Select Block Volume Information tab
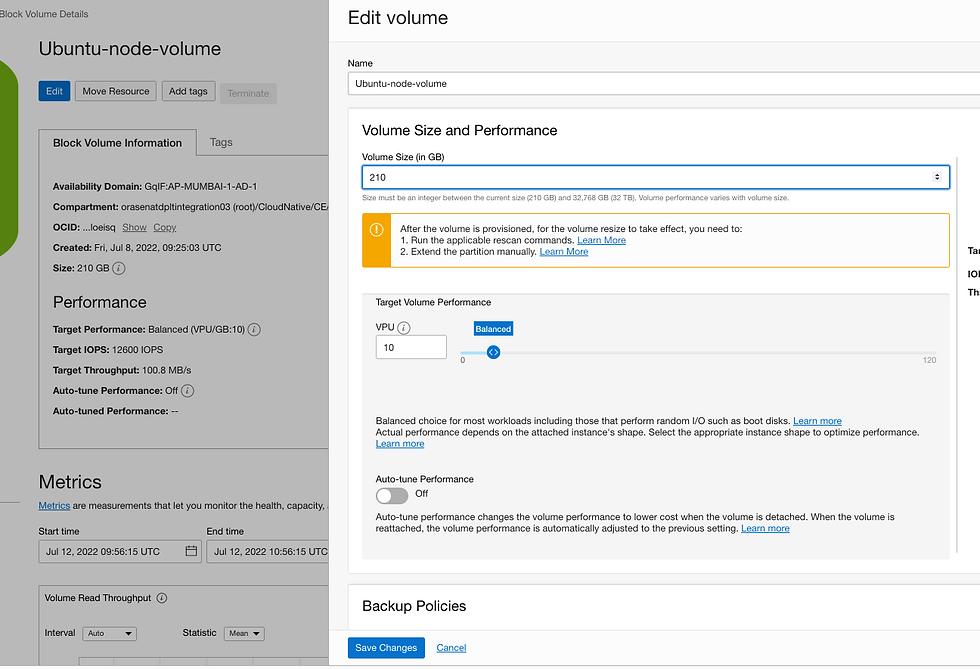 coord(118,143)
